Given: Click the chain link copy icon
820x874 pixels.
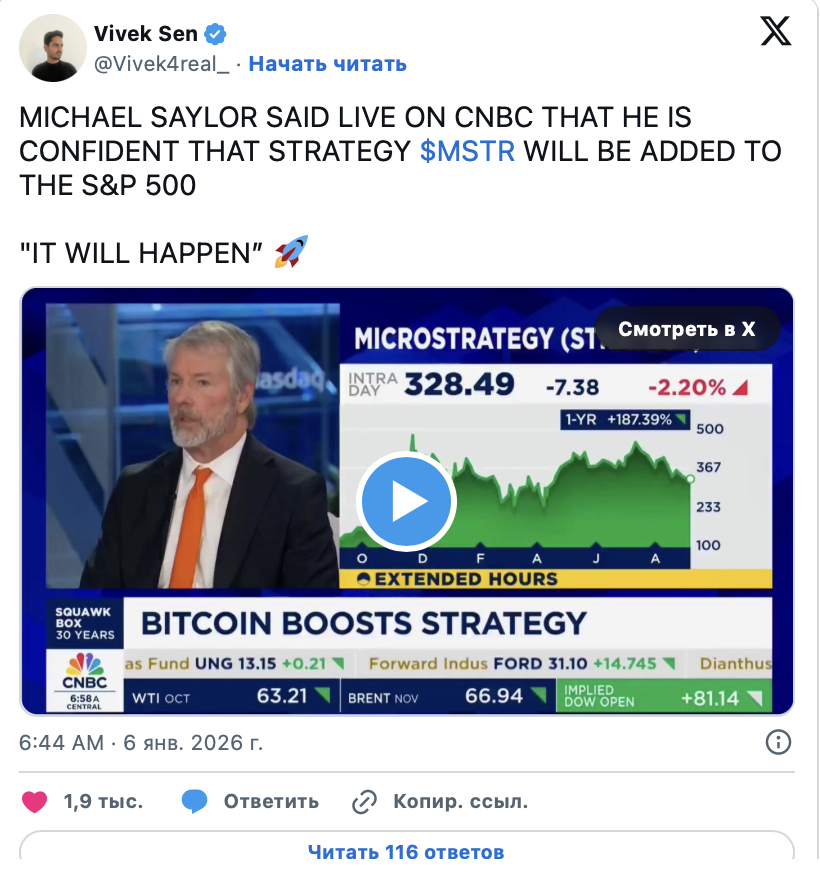Looking at the screenshot, I should point(365,802).
